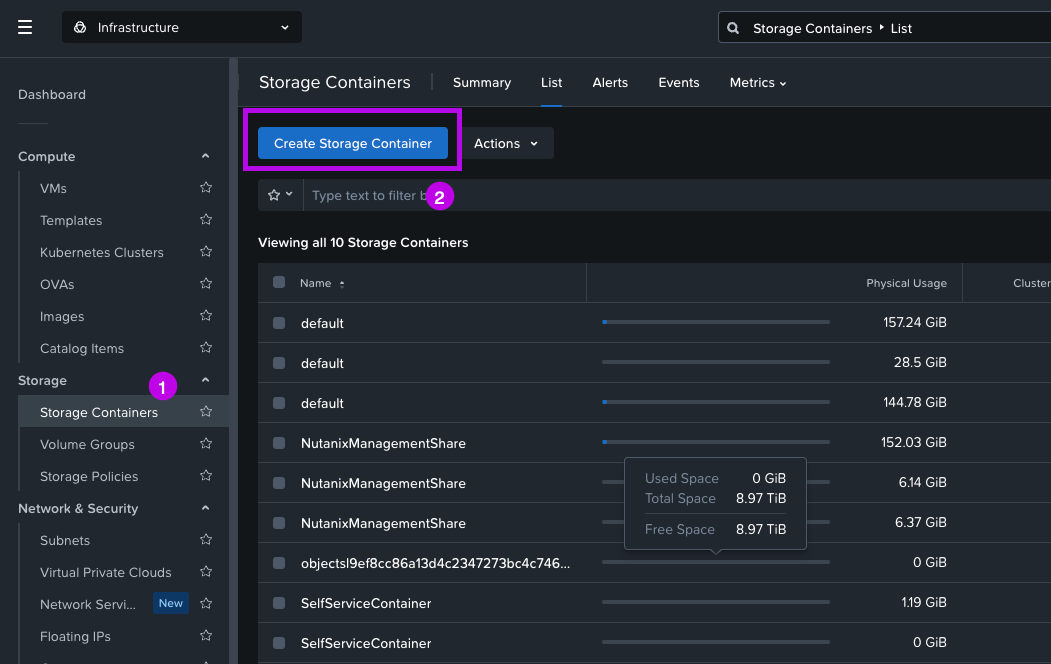The image size is (1051, 664).
Task: Open the Dashboard page
Action: 52,94
